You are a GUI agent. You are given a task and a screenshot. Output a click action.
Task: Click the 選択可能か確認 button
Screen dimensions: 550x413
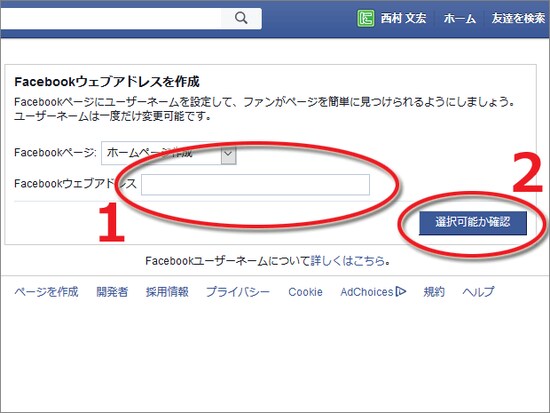473,222
